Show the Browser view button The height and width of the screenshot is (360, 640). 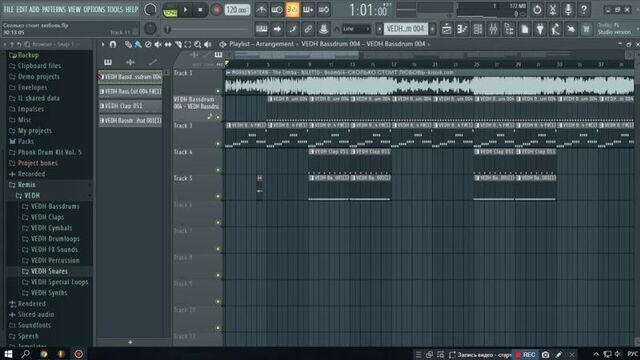(509, 29)
